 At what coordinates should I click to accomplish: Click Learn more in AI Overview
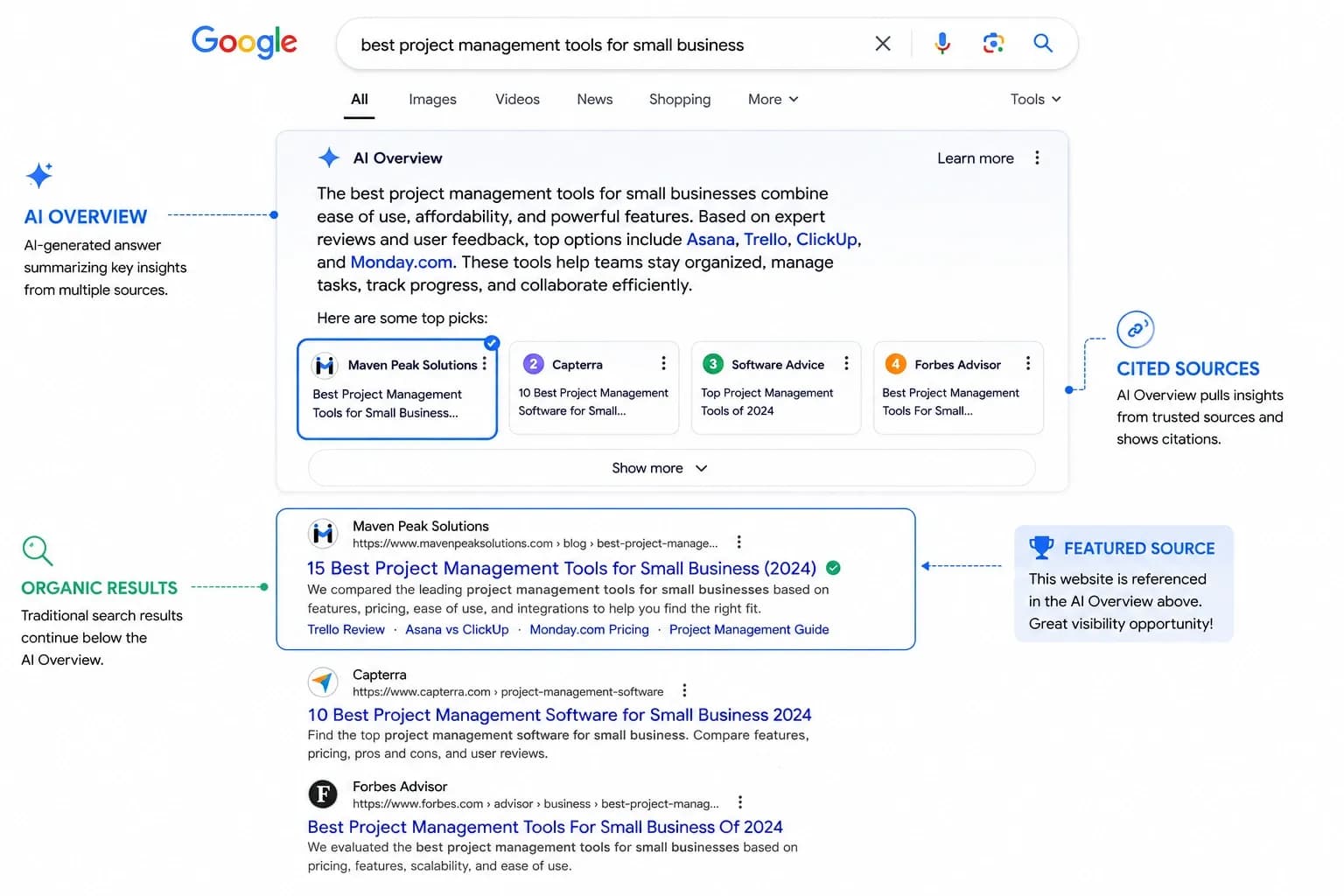click(x=976, y=158)
